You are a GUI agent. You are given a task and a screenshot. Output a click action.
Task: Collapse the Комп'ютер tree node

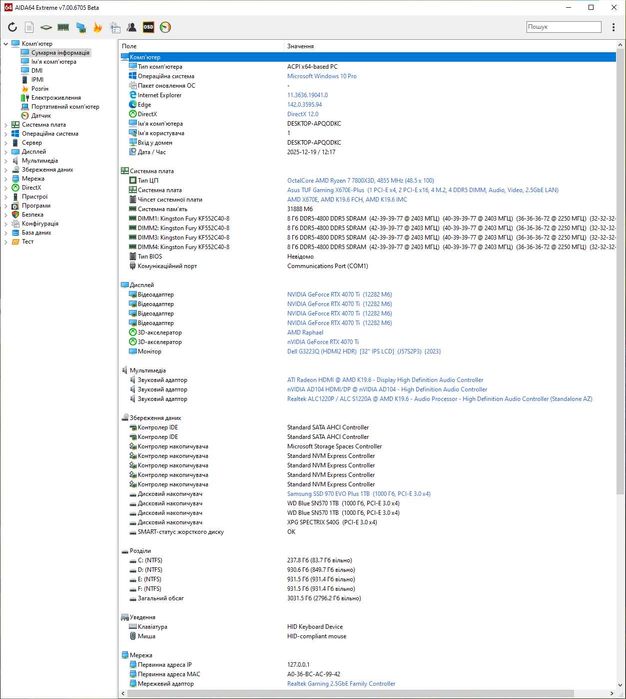[x=6, y=44]
